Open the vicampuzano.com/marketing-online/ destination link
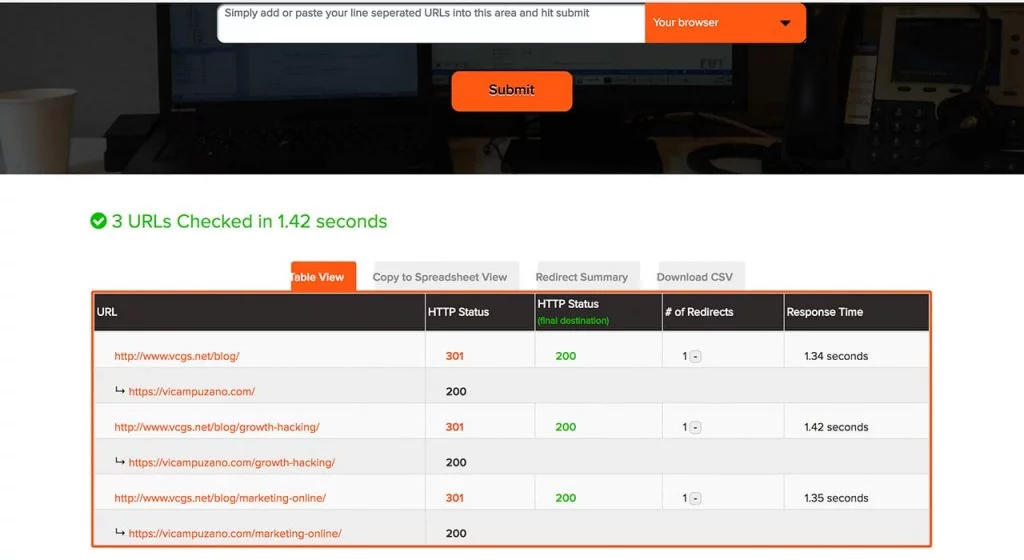This screenshot has width=1024, height=560. [234, 534]
